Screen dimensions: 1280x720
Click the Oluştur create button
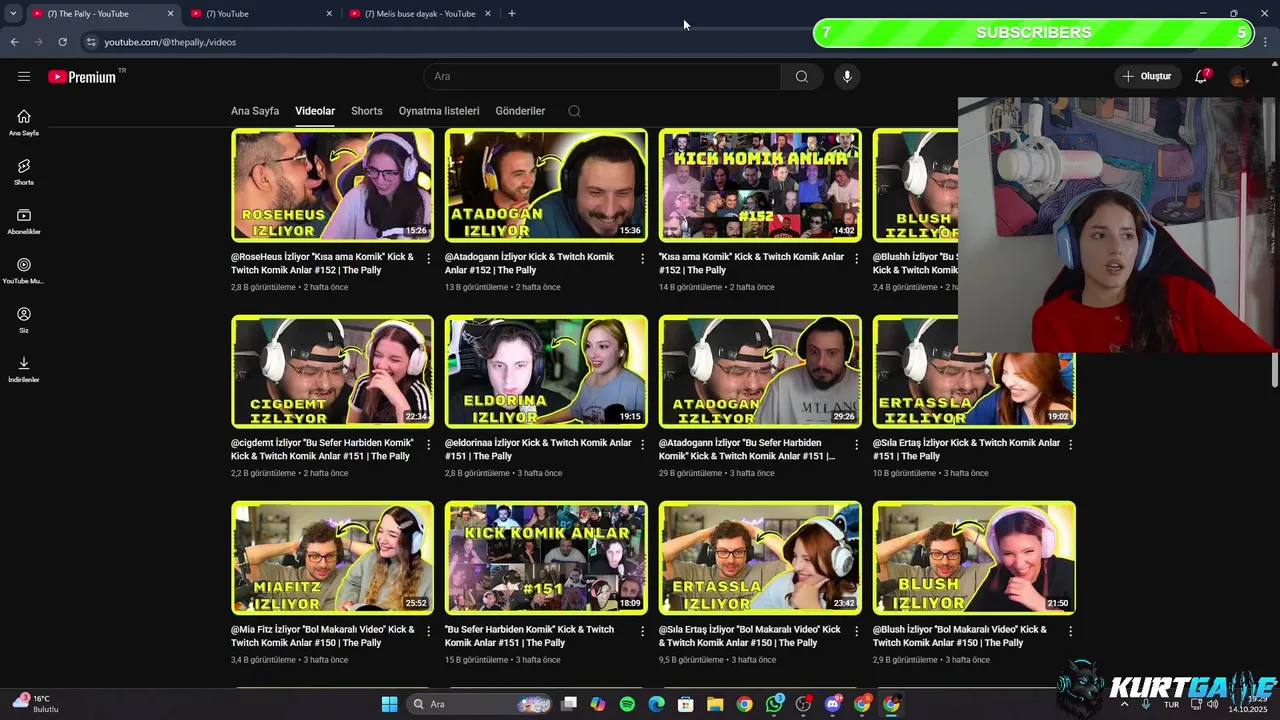[x=1147, y=77]
